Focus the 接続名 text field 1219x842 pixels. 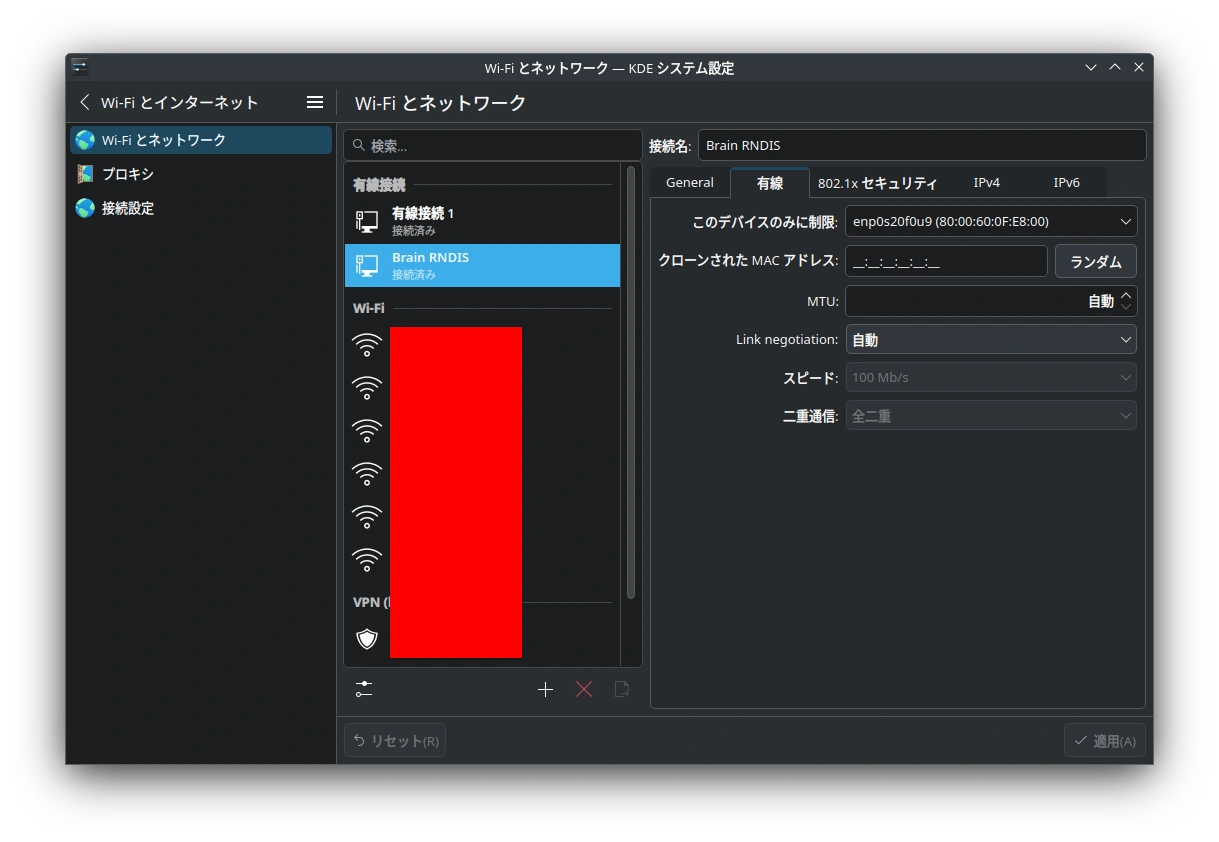point(922,145)
